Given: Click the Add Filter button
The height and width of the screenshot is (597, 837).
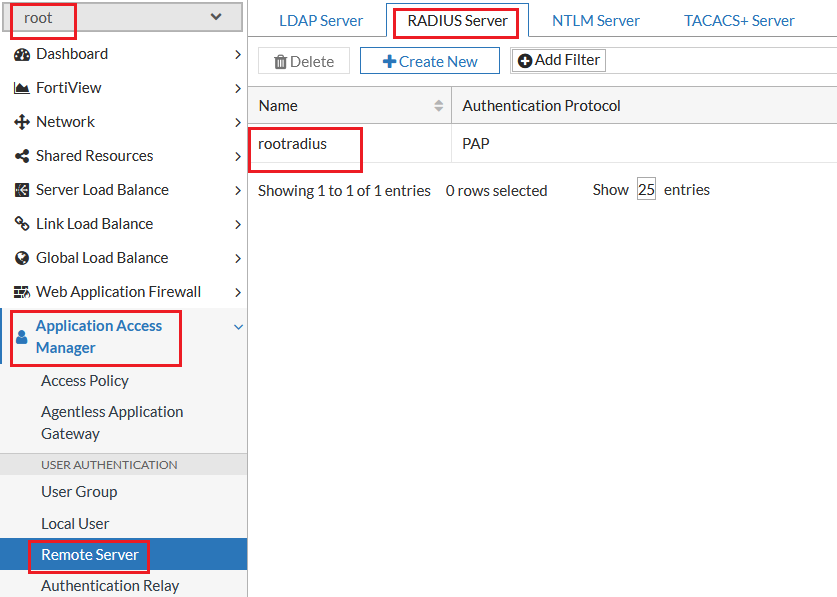Looking at the screenshot, I should point(559,60).
